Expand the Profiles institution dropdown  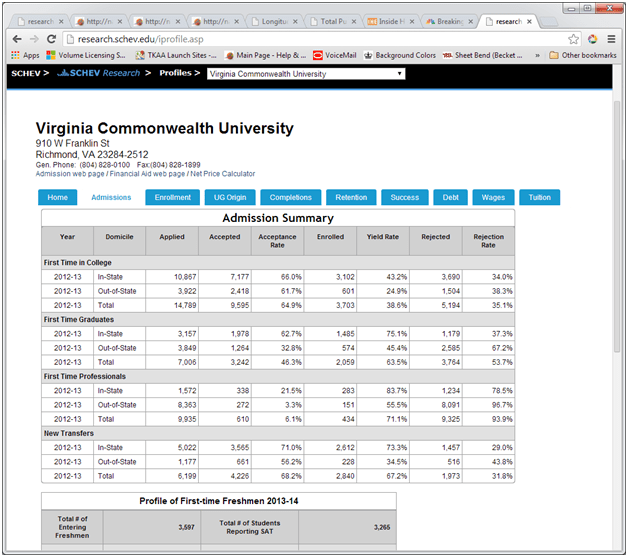point(306,74)
